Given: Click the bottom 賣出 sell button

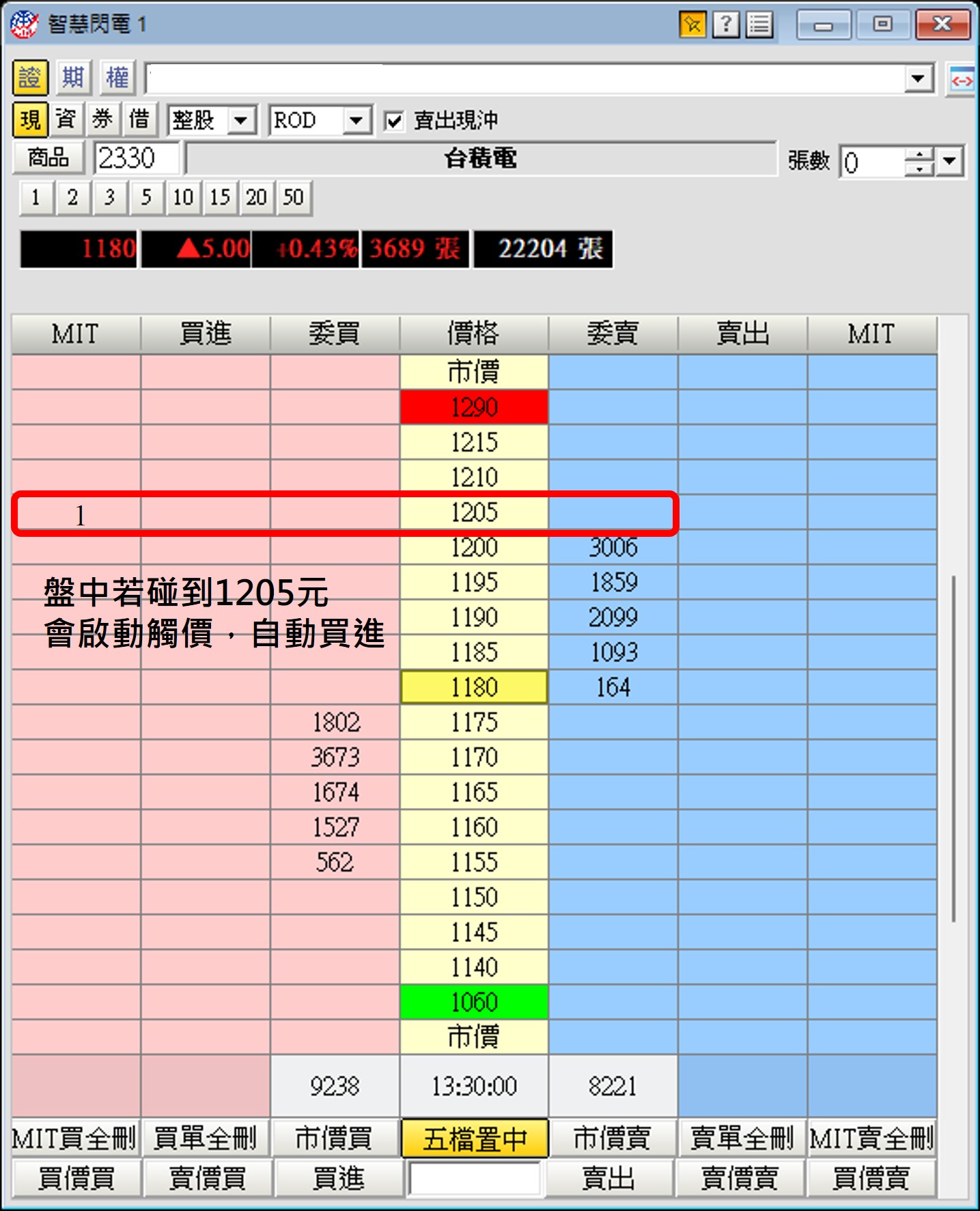Looking at the screenshot, I should coord(609,1178).
